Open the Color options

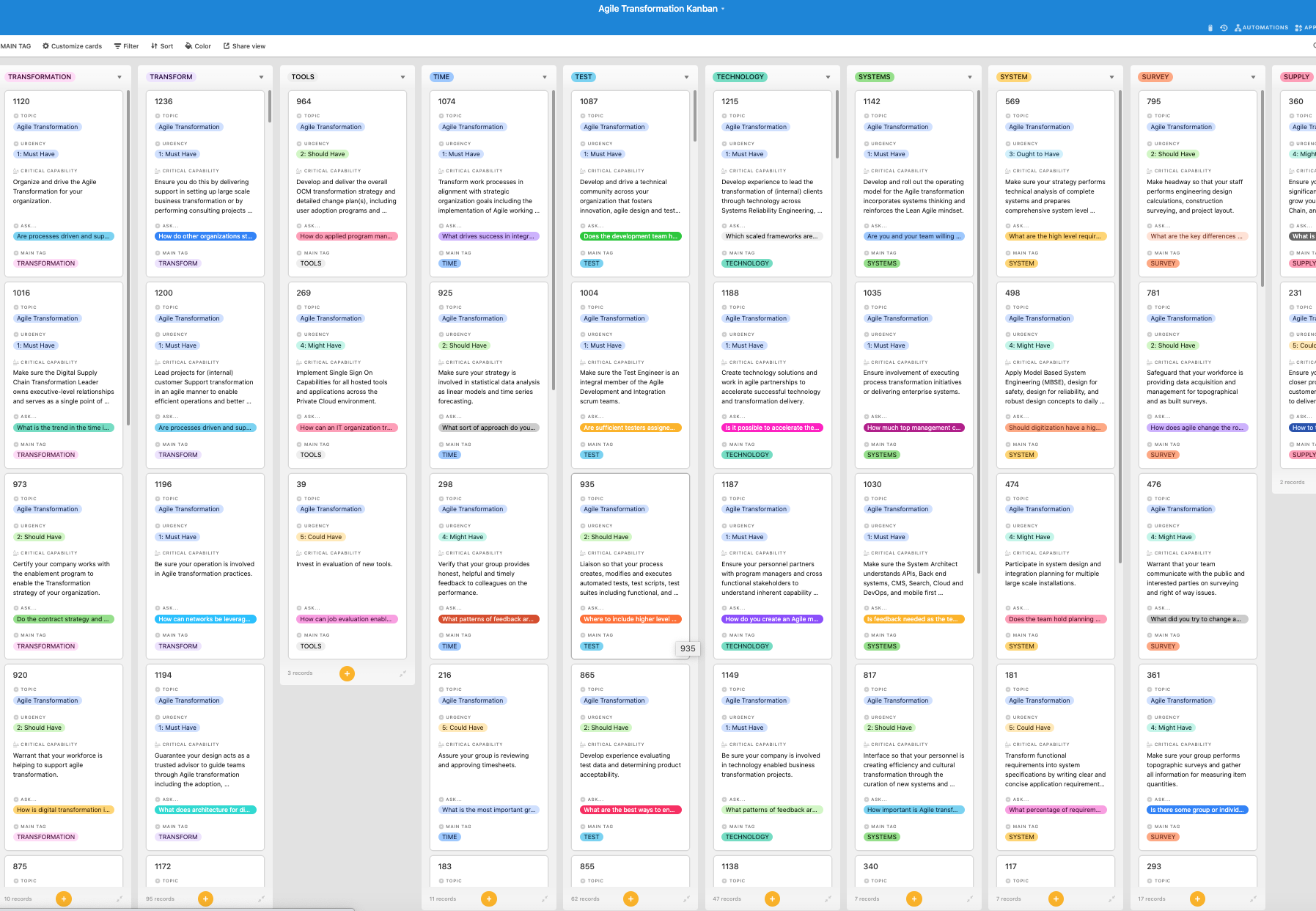tap(198, 46)
